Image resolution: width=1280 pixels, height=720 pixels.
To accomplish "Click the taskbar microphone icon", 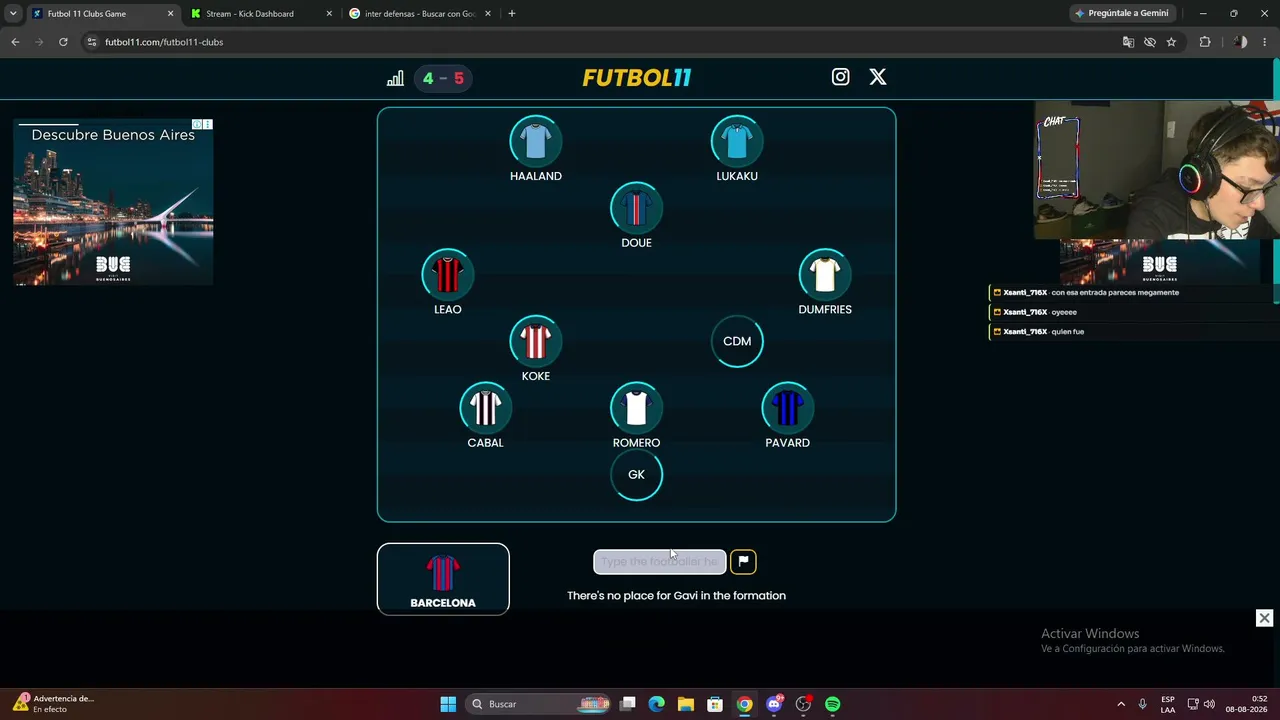I will (x=1142, y=704).
